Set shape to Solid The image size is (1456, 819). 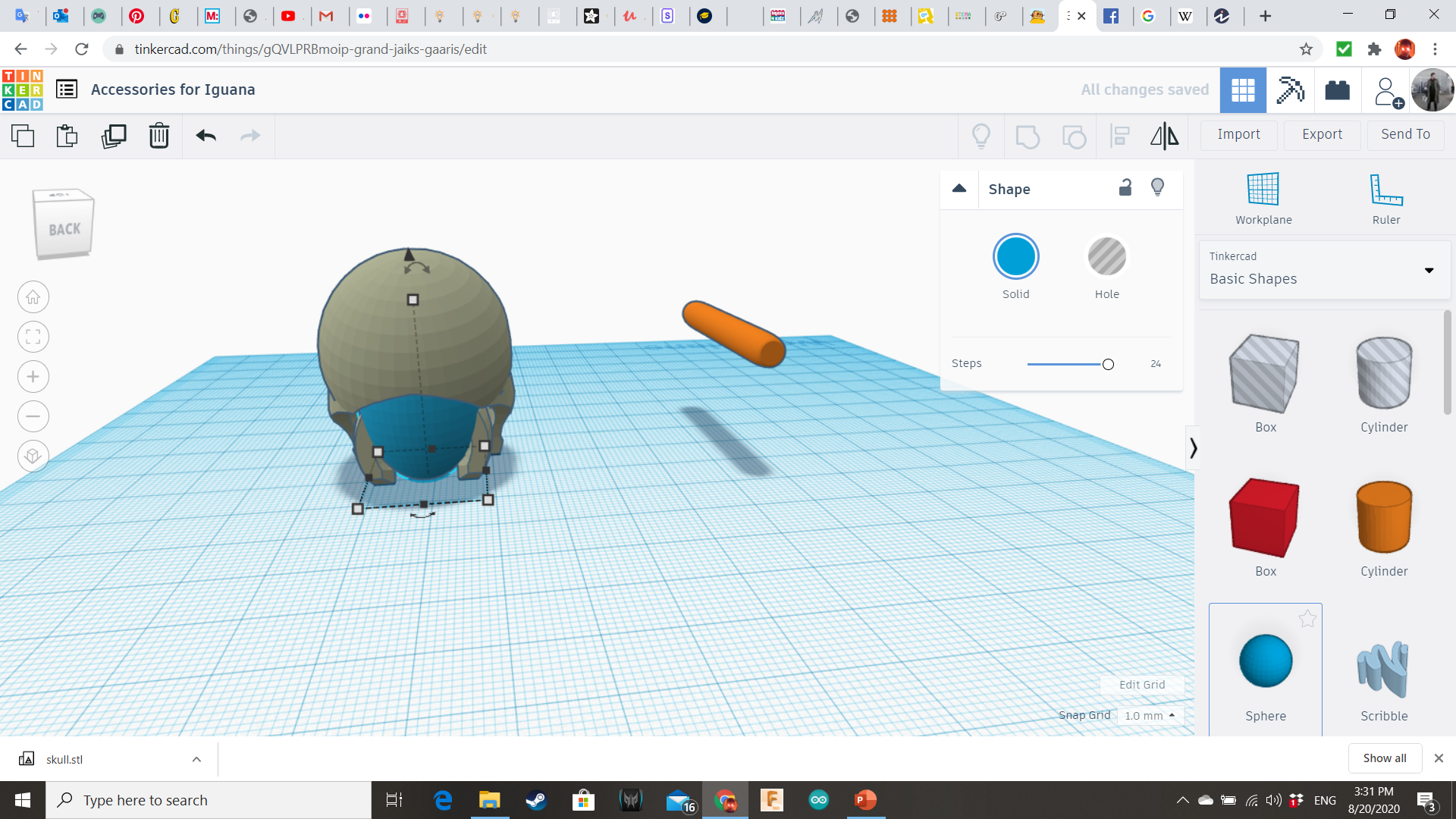coord(1015,257)
